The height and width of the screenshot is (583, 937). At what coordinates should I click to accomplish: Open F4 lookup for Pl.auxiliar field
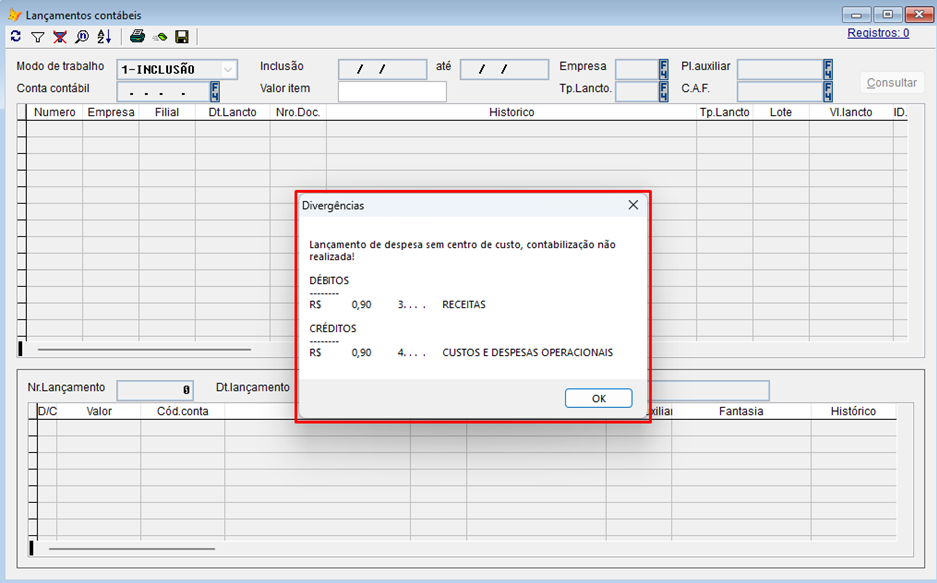coord(828,69)
